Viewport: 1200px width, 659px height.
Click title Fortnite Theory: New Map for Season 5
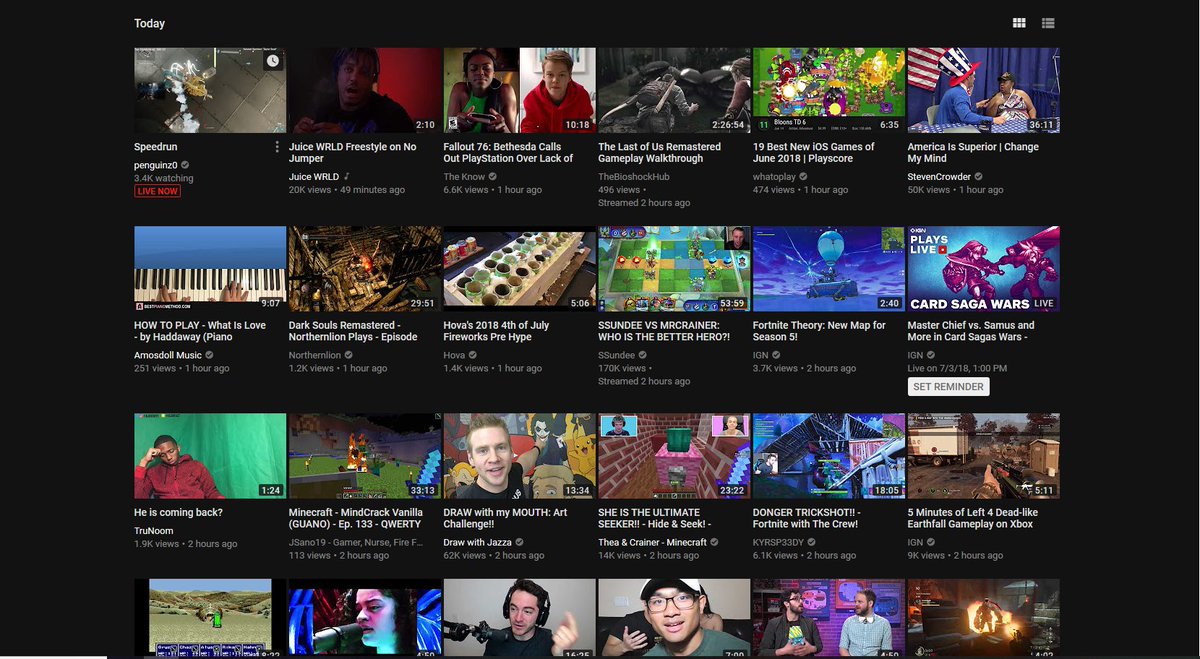point(819,331)
